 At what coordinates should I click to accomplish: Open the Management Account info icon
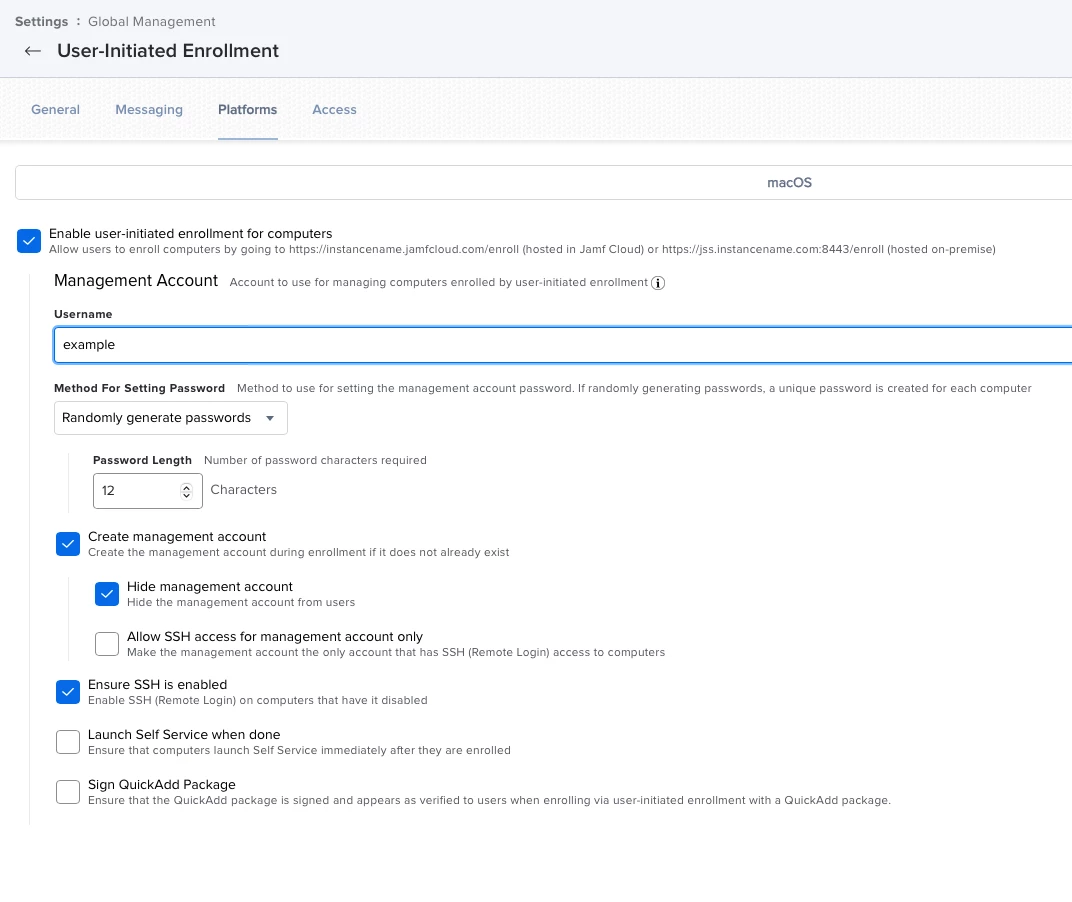pyautogui.click(x=658, y=283)
